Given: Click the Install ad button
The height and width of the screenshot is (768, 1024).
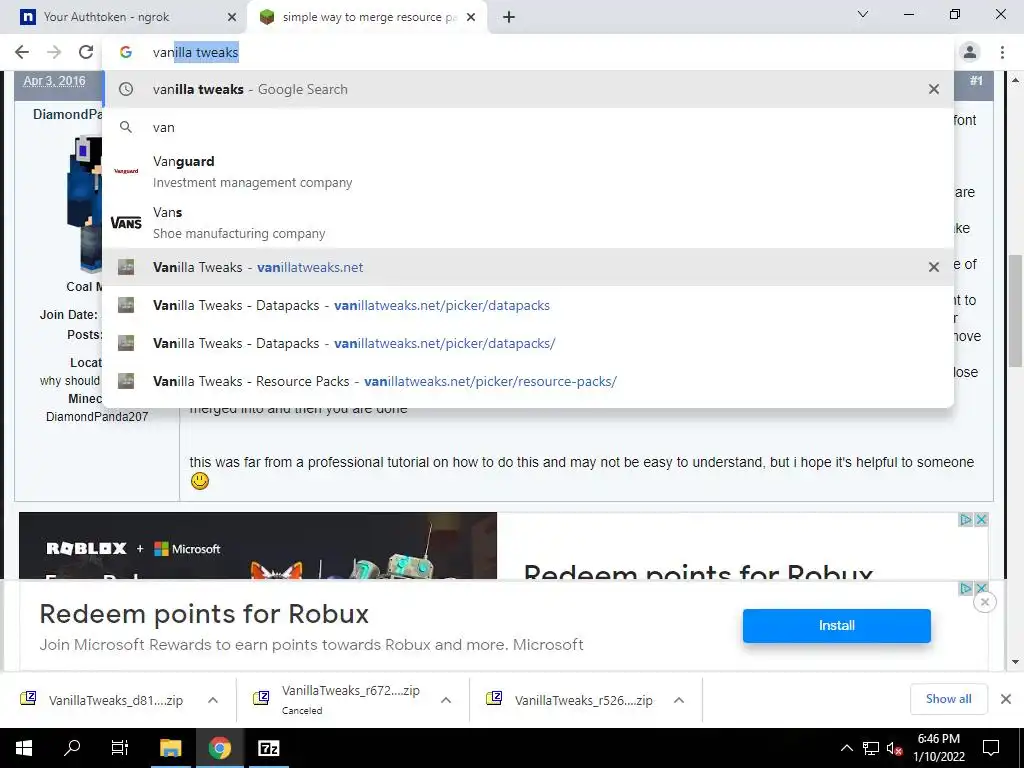Looking at the screenshot, I should pyautogui.click(x=837, y=626).
